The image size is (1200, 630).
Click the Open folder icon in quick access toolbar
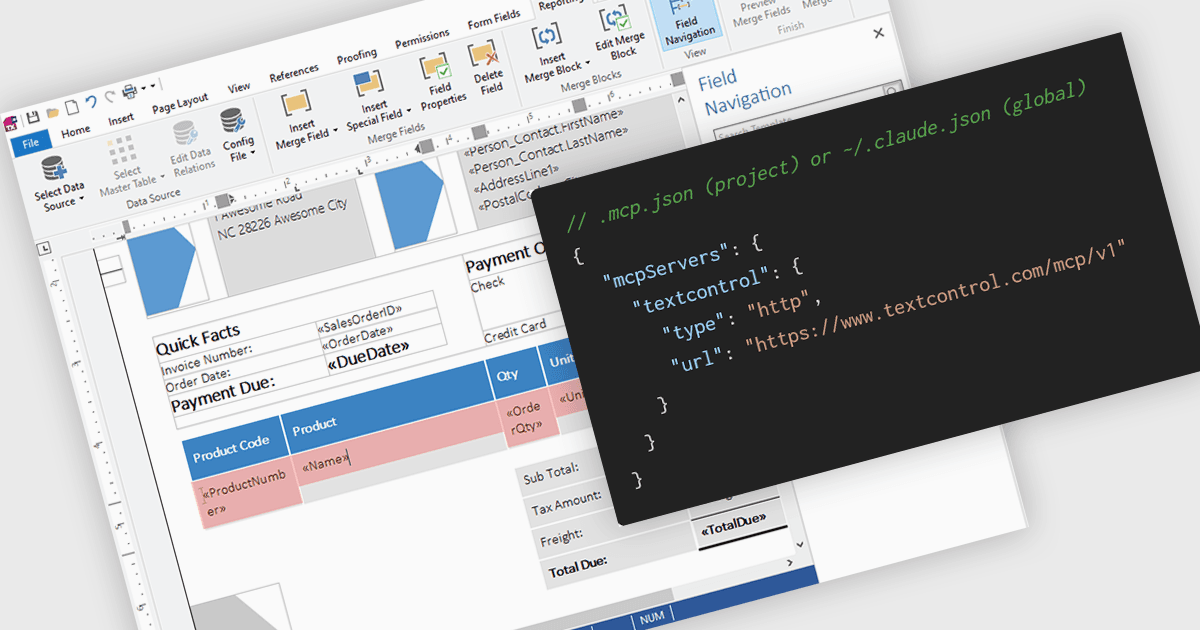[52, 112]
